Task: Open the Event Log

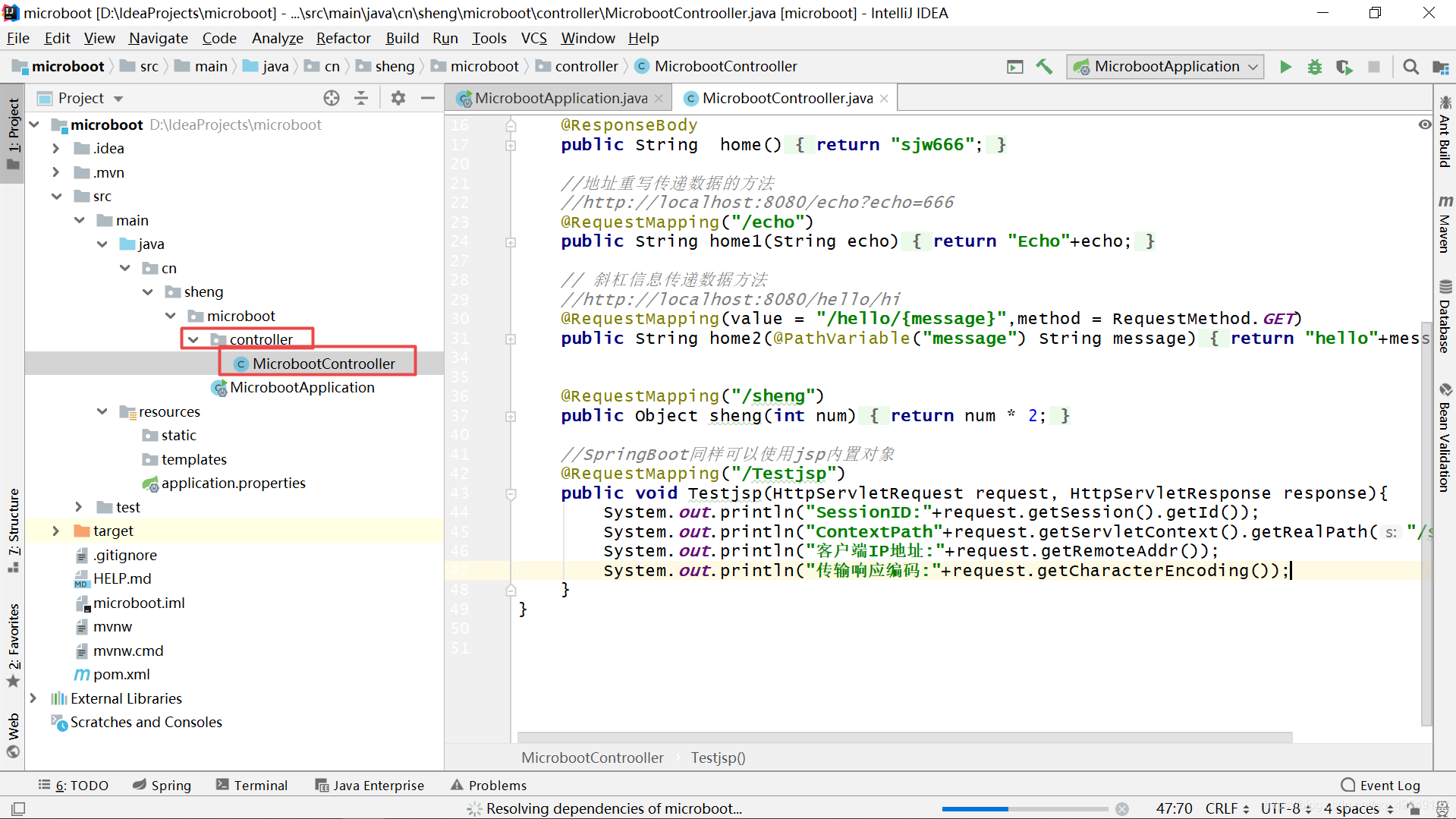Action: [1381, 786]
